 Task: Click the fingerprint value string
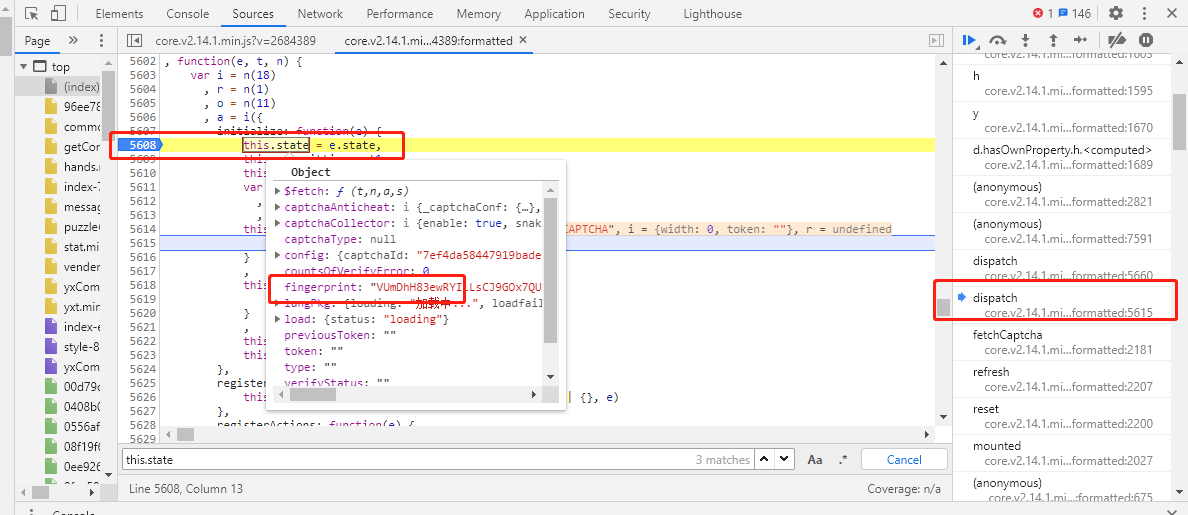[x=455, y=287]
